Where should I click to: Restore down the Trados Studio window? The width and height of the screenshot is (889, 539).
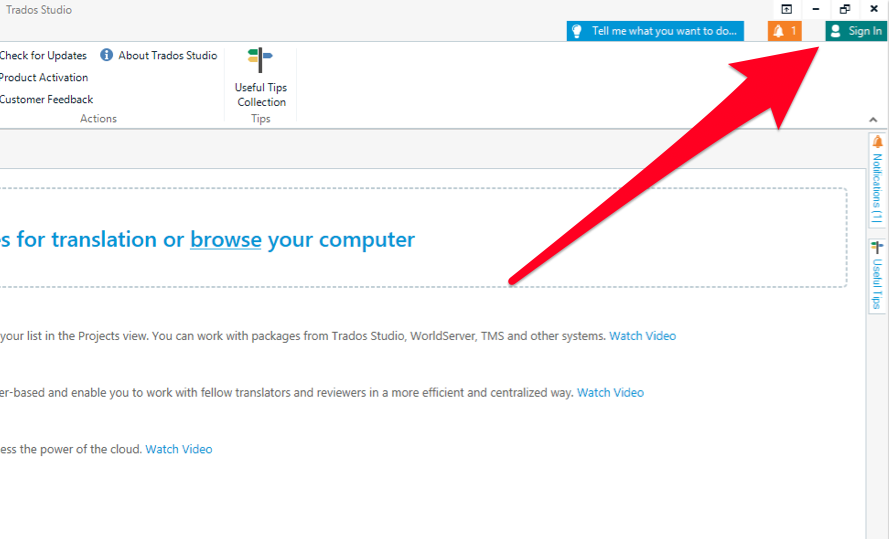[845, 9]
